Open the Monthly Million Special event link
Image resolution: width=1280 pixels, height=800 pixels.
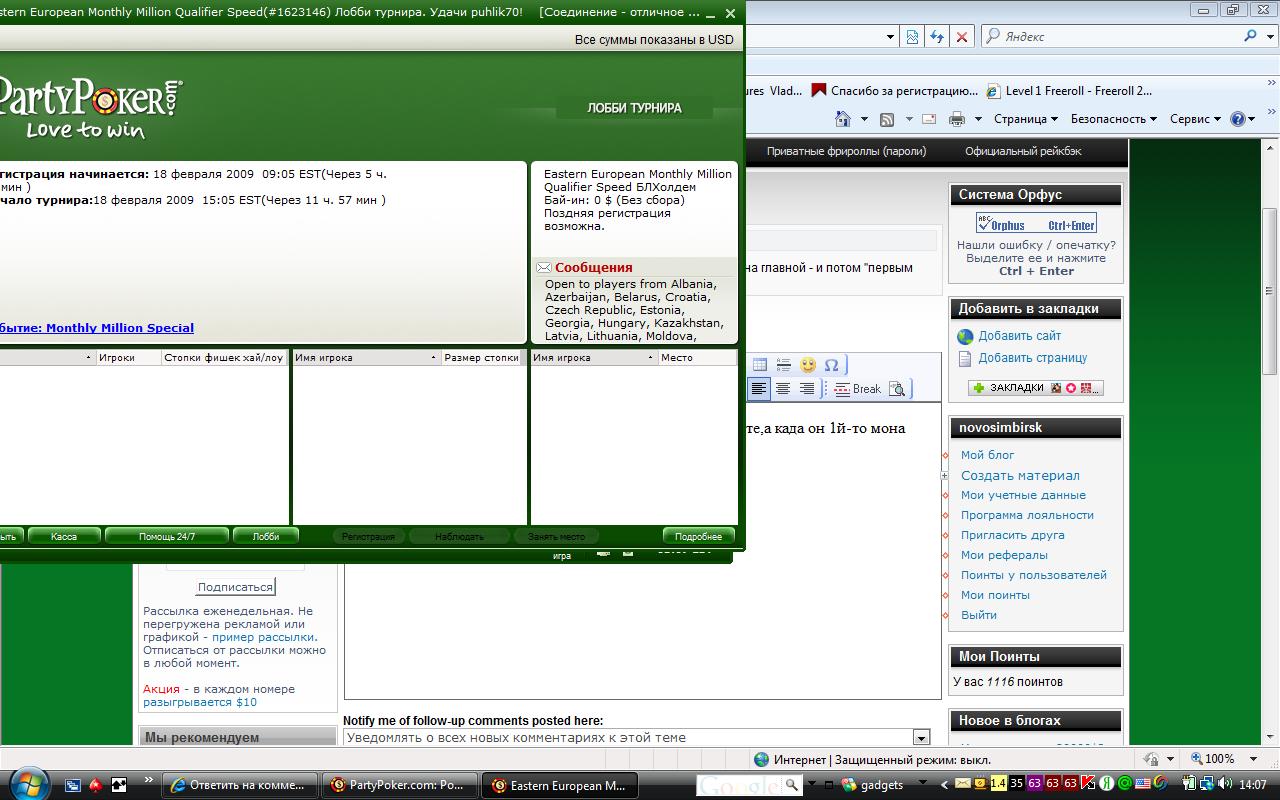click(120, 328)
